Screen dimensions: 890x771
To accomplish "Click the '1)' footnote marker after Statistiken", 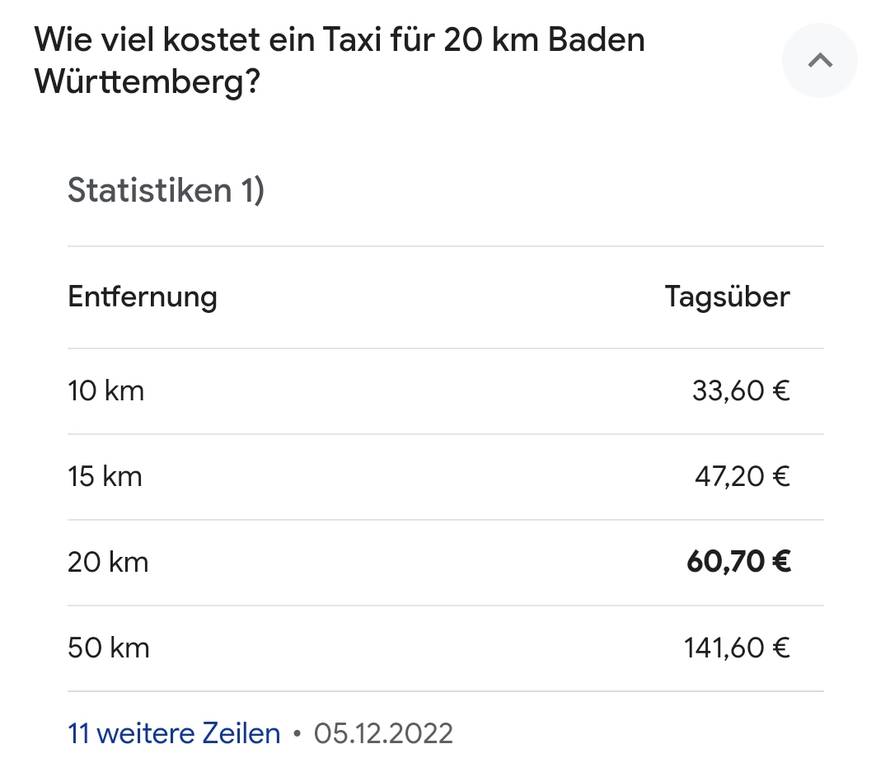I will tap(252, 190).
